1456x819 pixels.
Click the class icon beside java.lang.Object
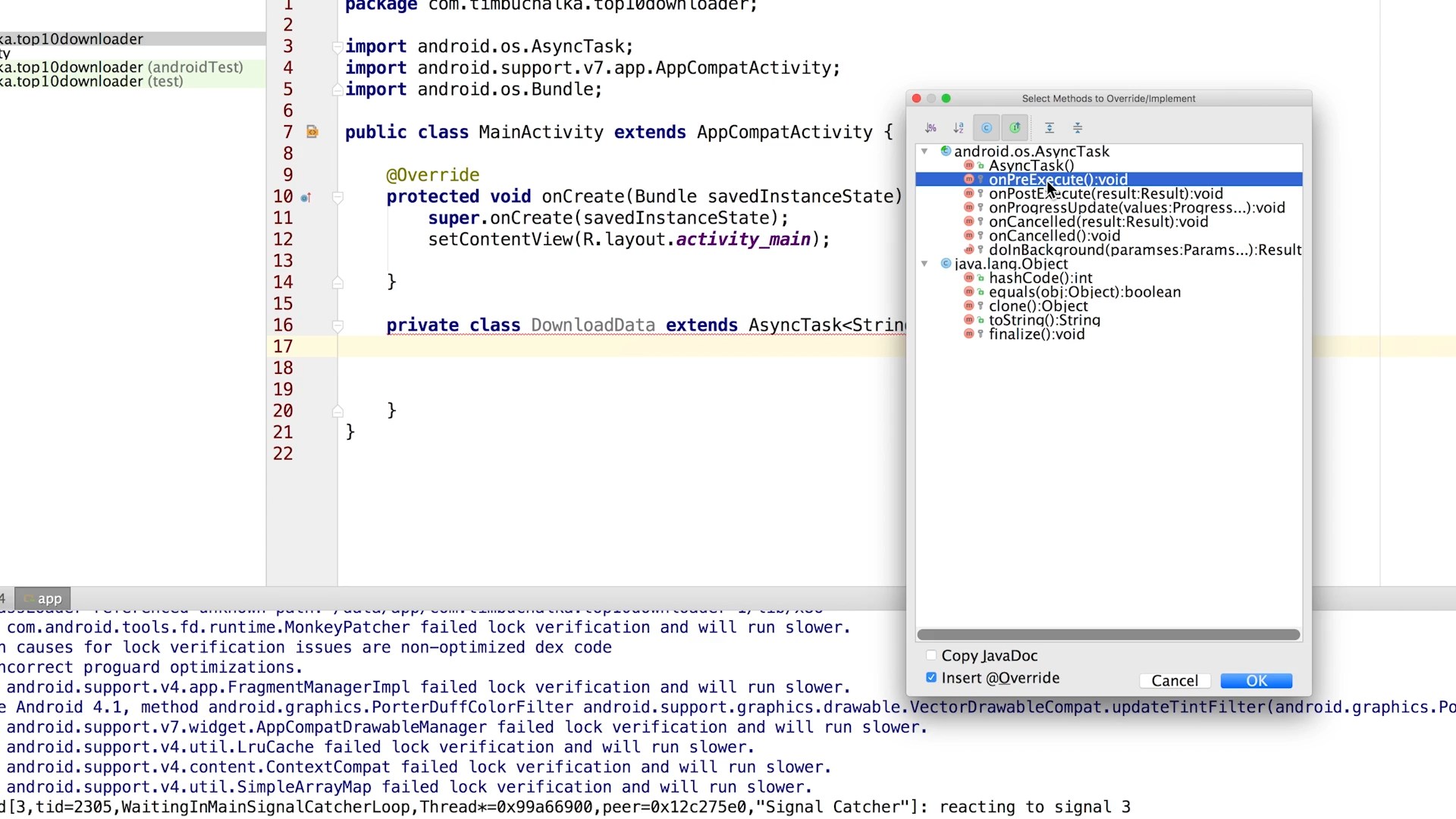click(946, 264)
